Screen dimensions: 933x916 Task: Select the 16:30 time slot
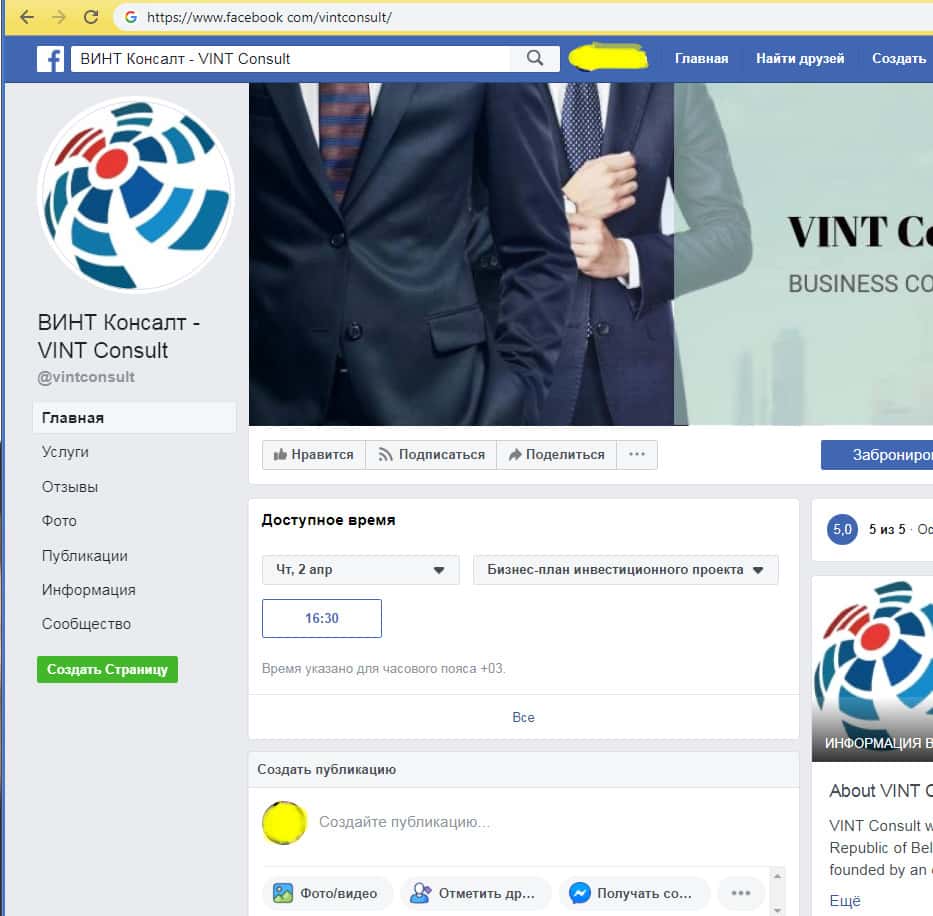(x=322, y=618)
